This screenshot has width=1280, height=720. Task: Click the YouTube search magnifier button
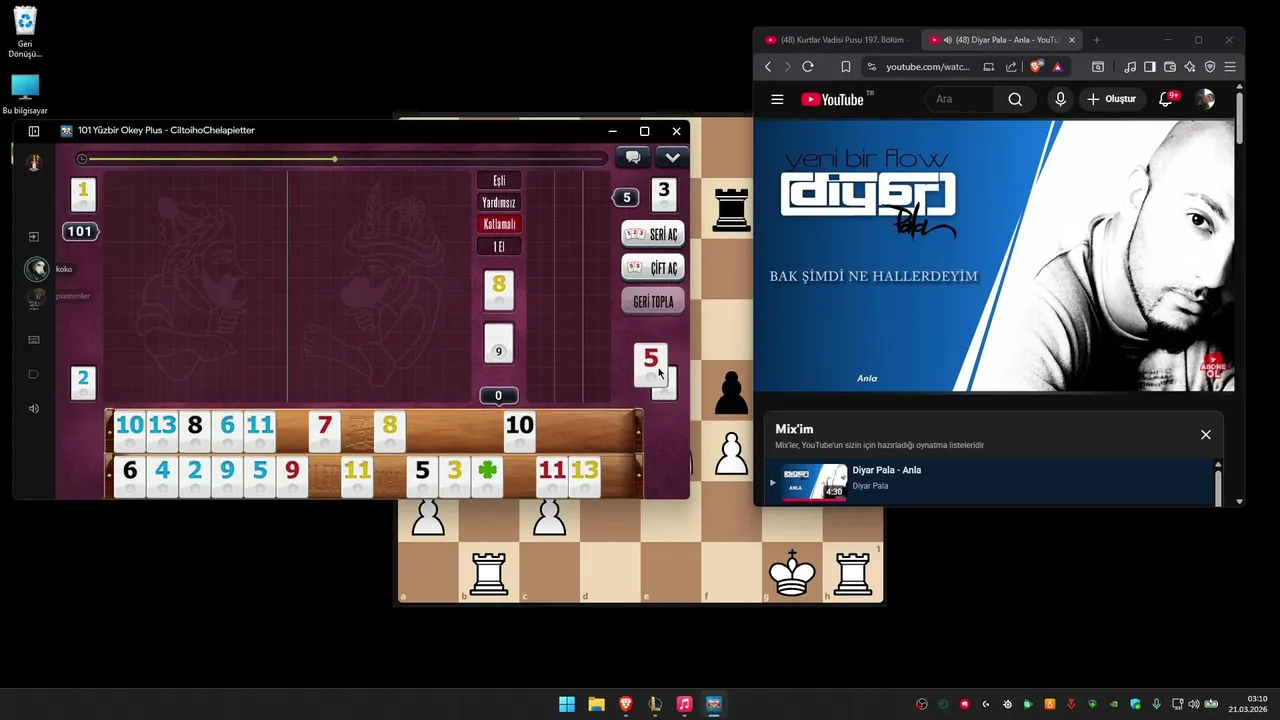pos(1015,99)
